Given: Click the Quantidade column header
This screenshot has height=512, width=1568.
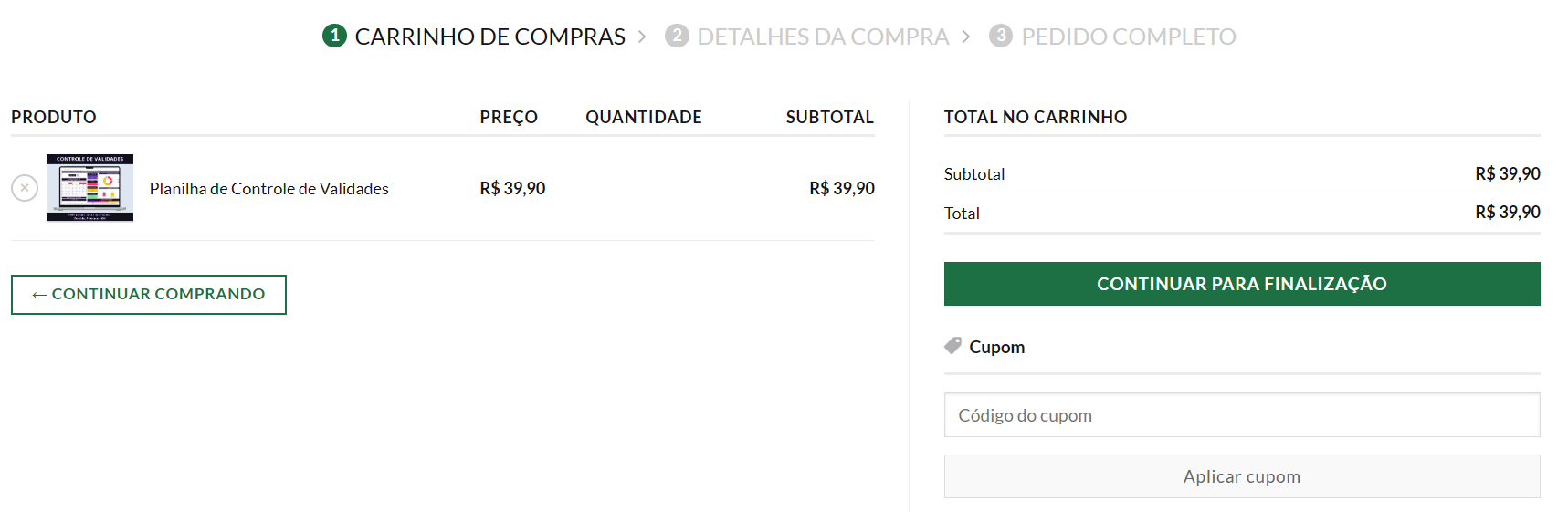Looking at the screenshot, I should click(643, 117).
